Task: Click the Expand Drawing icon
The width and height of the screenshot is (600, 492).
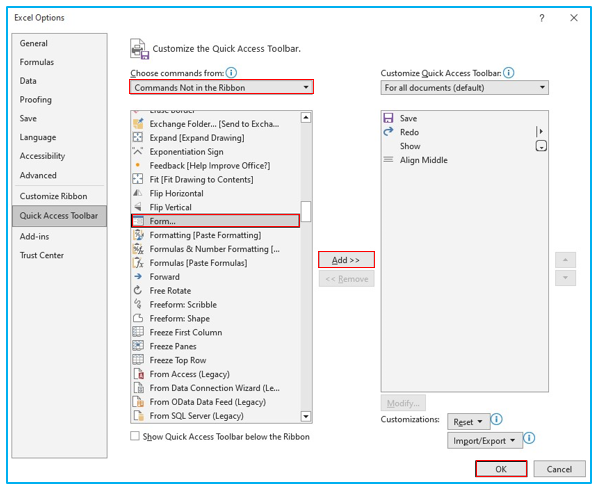Action: [138, 137]
